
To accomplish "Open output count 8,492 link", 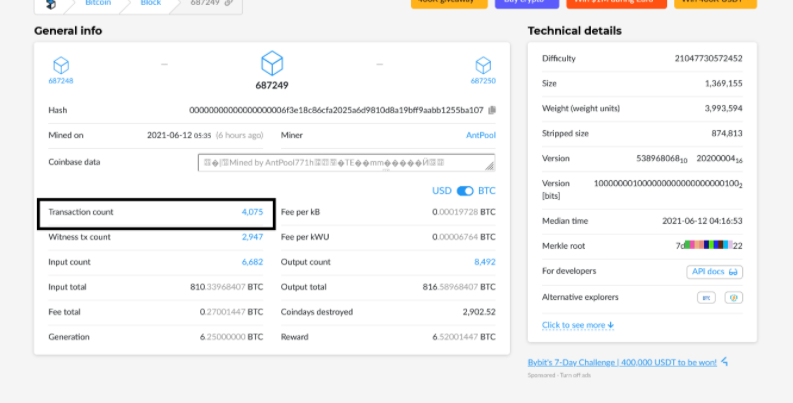I will pyautogui.click(x=484, y=262).
